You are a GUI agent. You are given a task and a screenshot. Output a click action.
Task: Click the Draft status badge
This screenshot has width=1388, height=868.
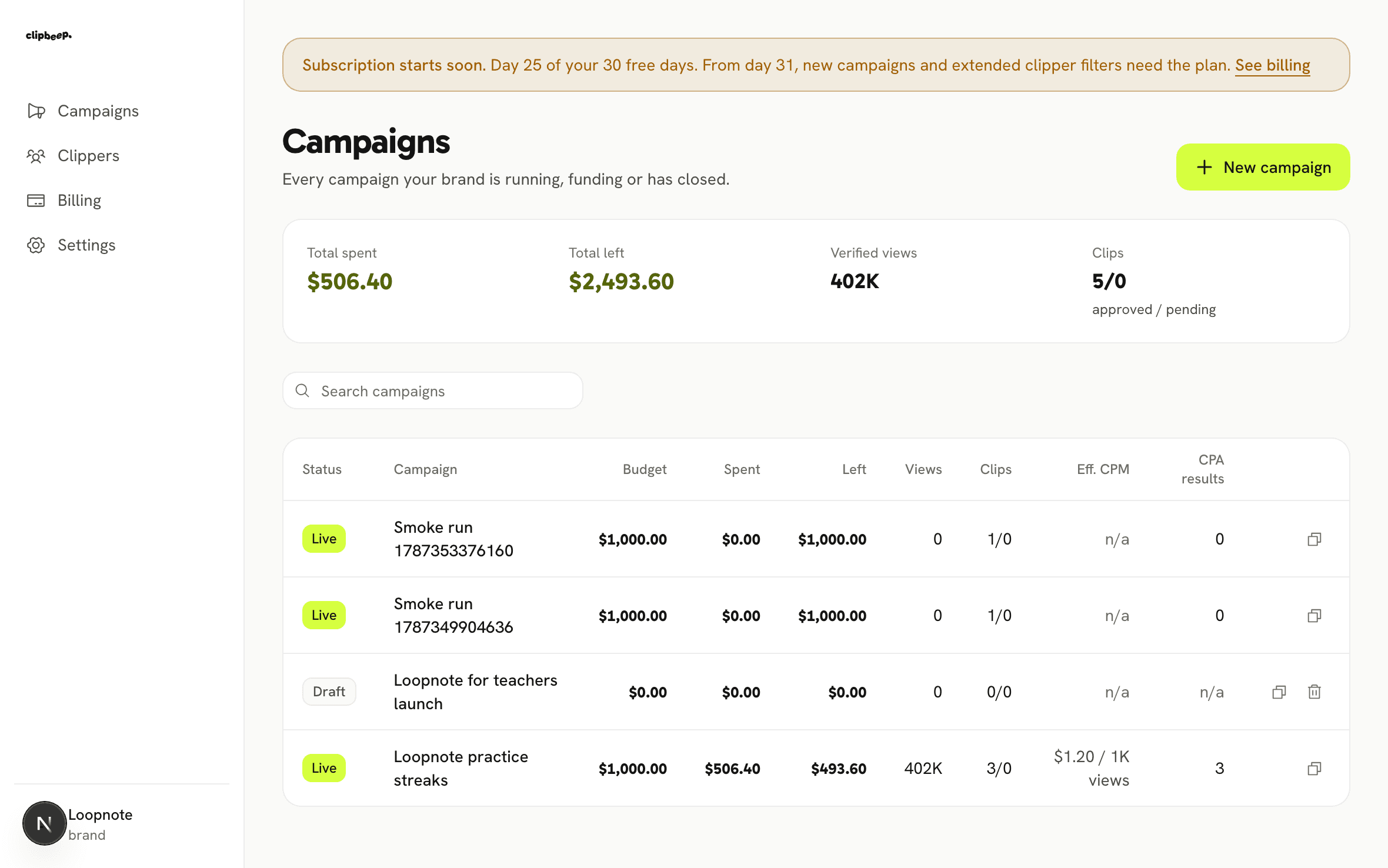[x=329, y=692]
